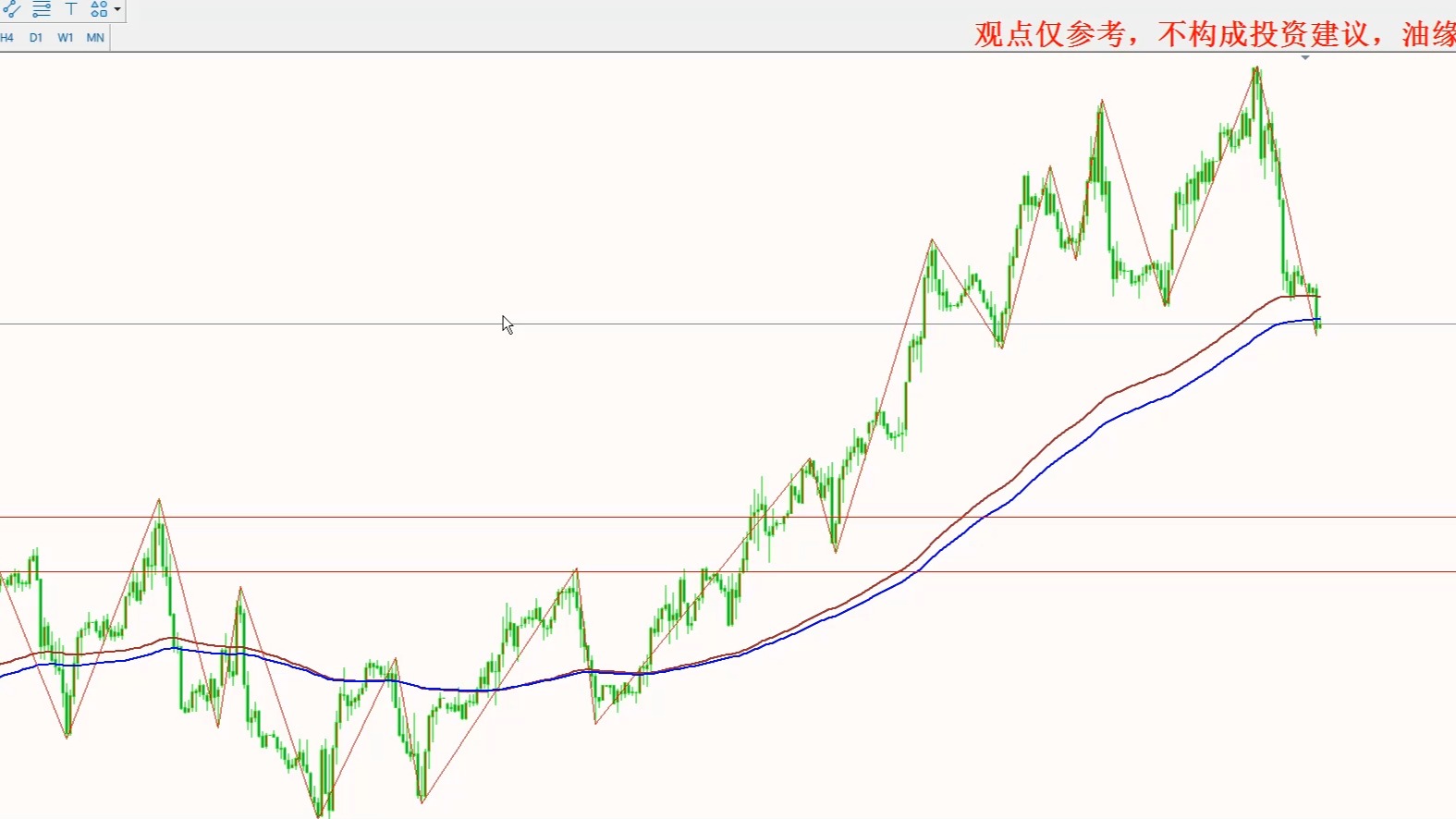The height and width of the screenshot is (819, 1456).
Task: Select the lower red horizontal line
Action: click(370, 572)
